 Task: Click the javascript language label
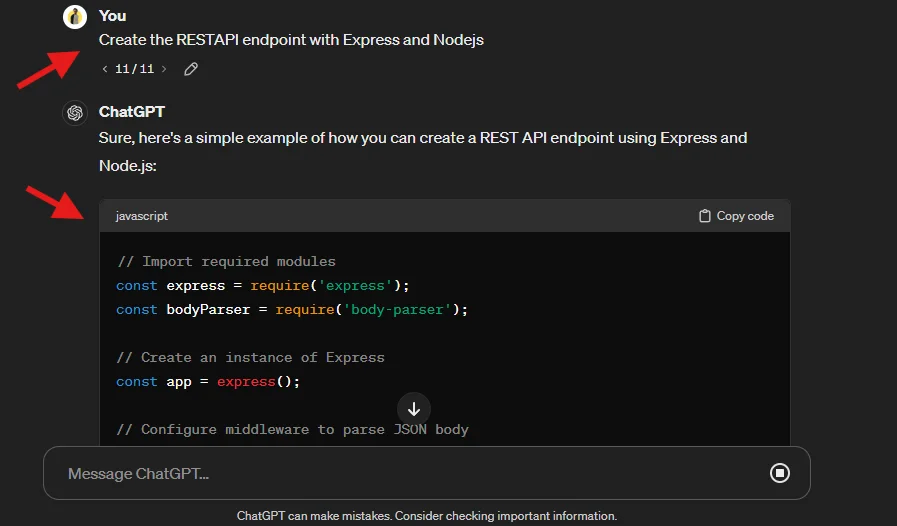coord(141,216)
